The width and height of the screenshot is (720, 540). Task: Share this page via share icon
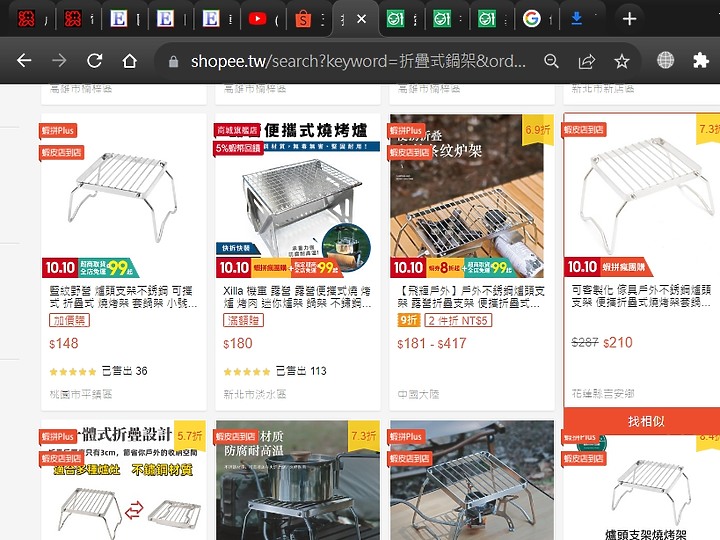coord(586,61)
